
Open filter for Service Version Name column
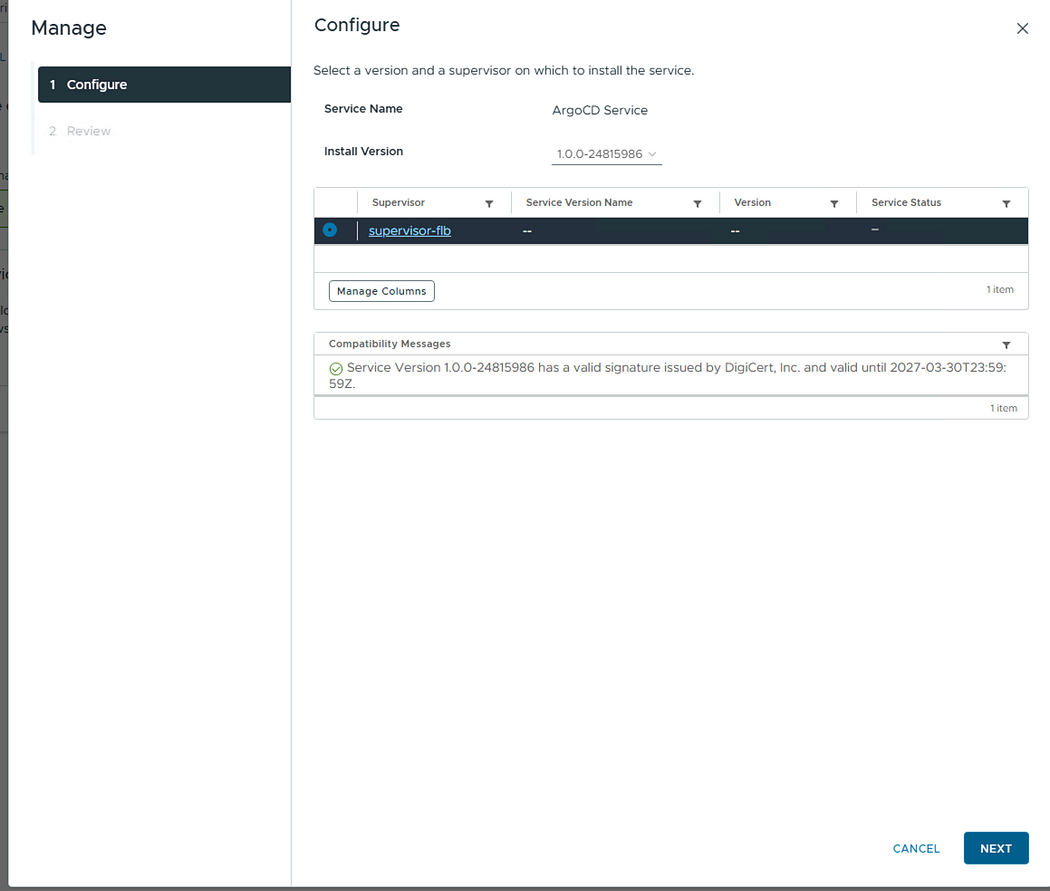(697, 204)
